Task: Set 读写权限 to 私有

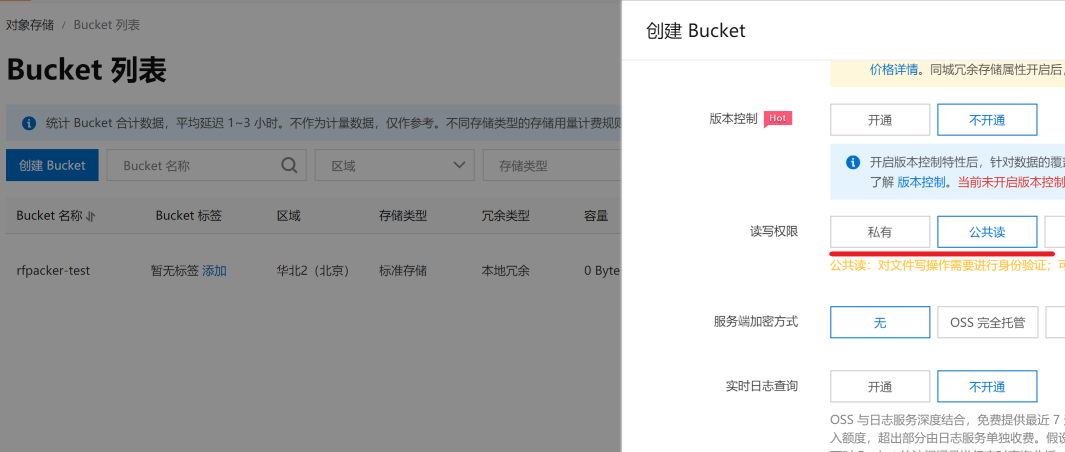Action: (880, 232)
